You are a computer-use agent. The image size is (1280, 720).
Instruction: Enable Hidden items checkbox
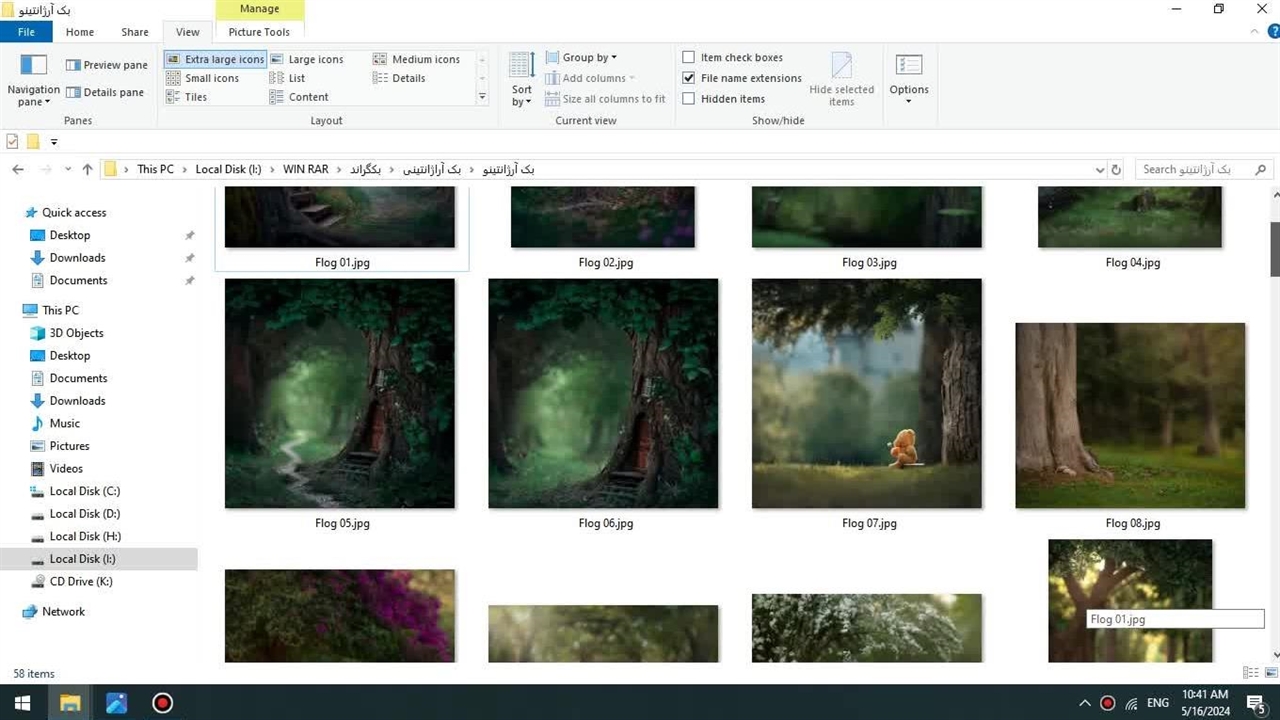click(688, 99)
